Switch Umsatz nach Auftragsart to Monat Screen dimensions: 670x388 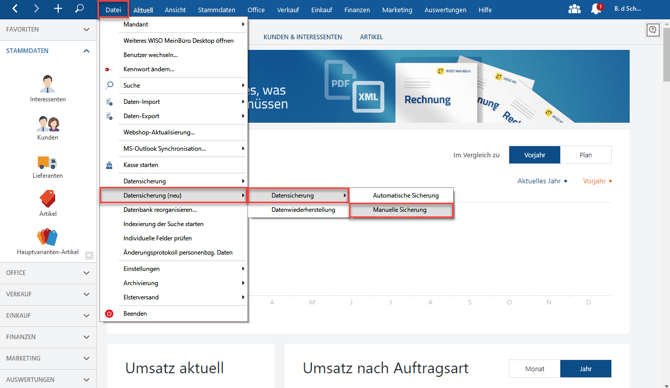535,369
